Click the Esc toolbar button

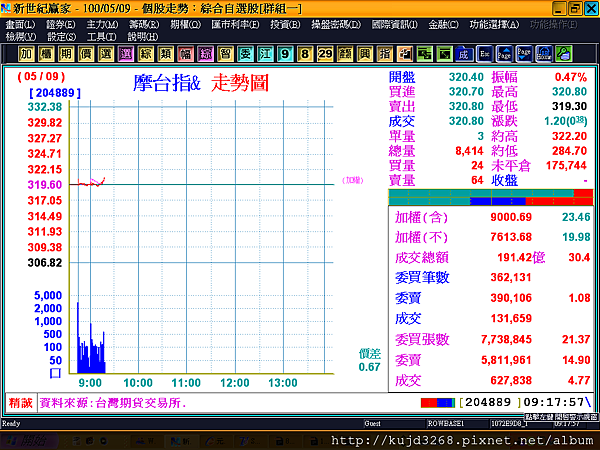(x=484, y=54)
